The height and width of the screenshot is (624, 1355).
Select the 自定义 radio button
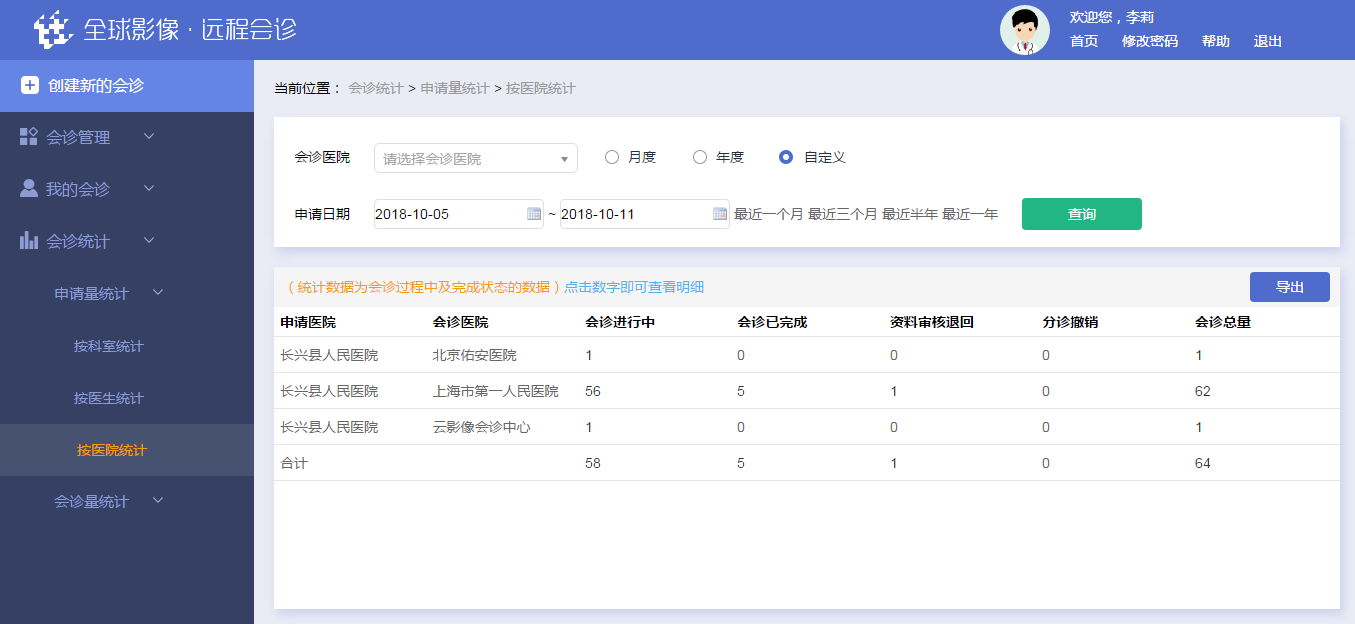coord(786,157)
